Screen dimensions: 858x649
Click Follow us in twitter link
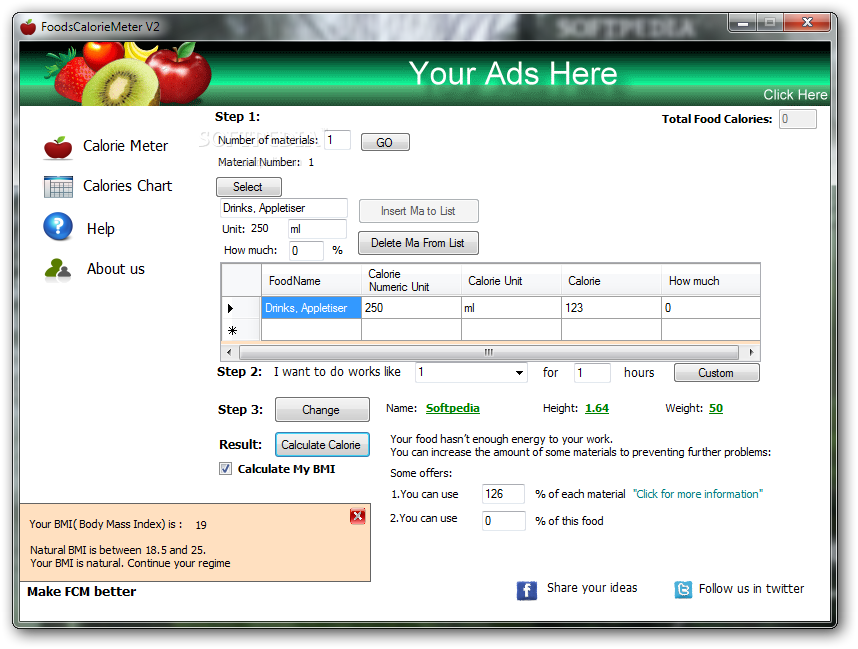751,589
